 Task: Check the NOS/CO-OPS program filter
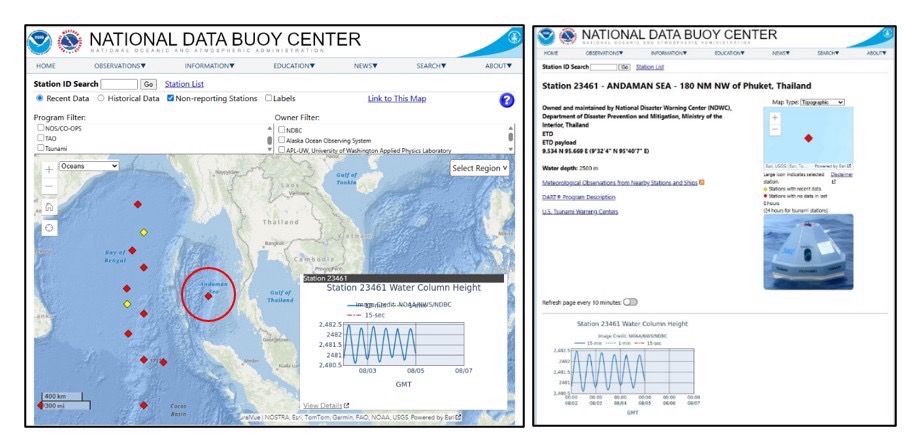[x=40, y=128]
